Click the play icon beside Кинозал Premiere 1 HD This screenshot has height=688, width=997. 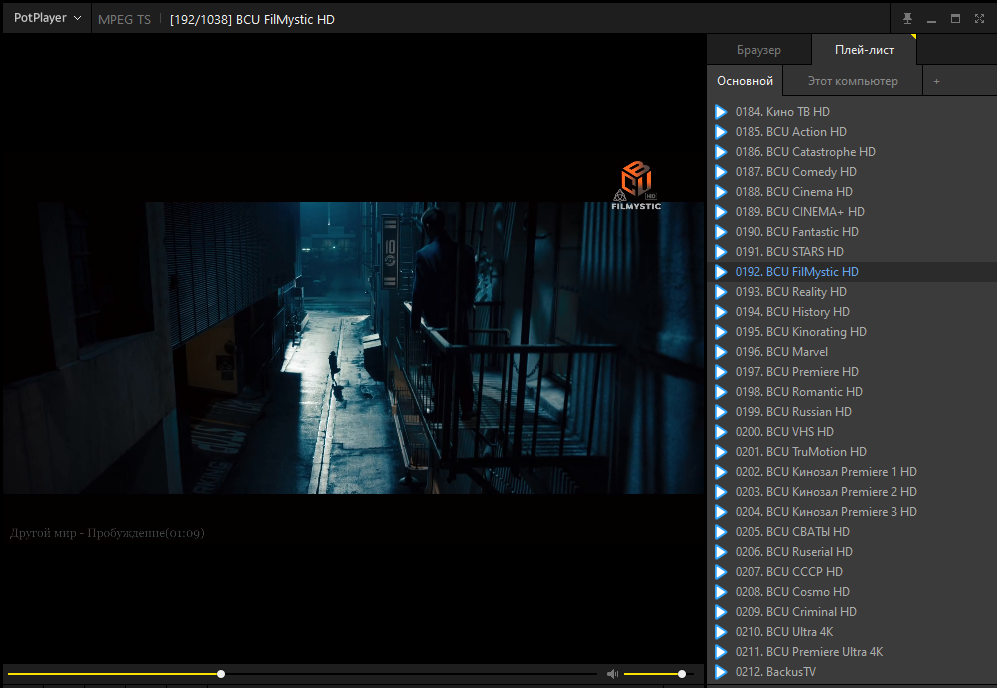(x=721, y=472)
